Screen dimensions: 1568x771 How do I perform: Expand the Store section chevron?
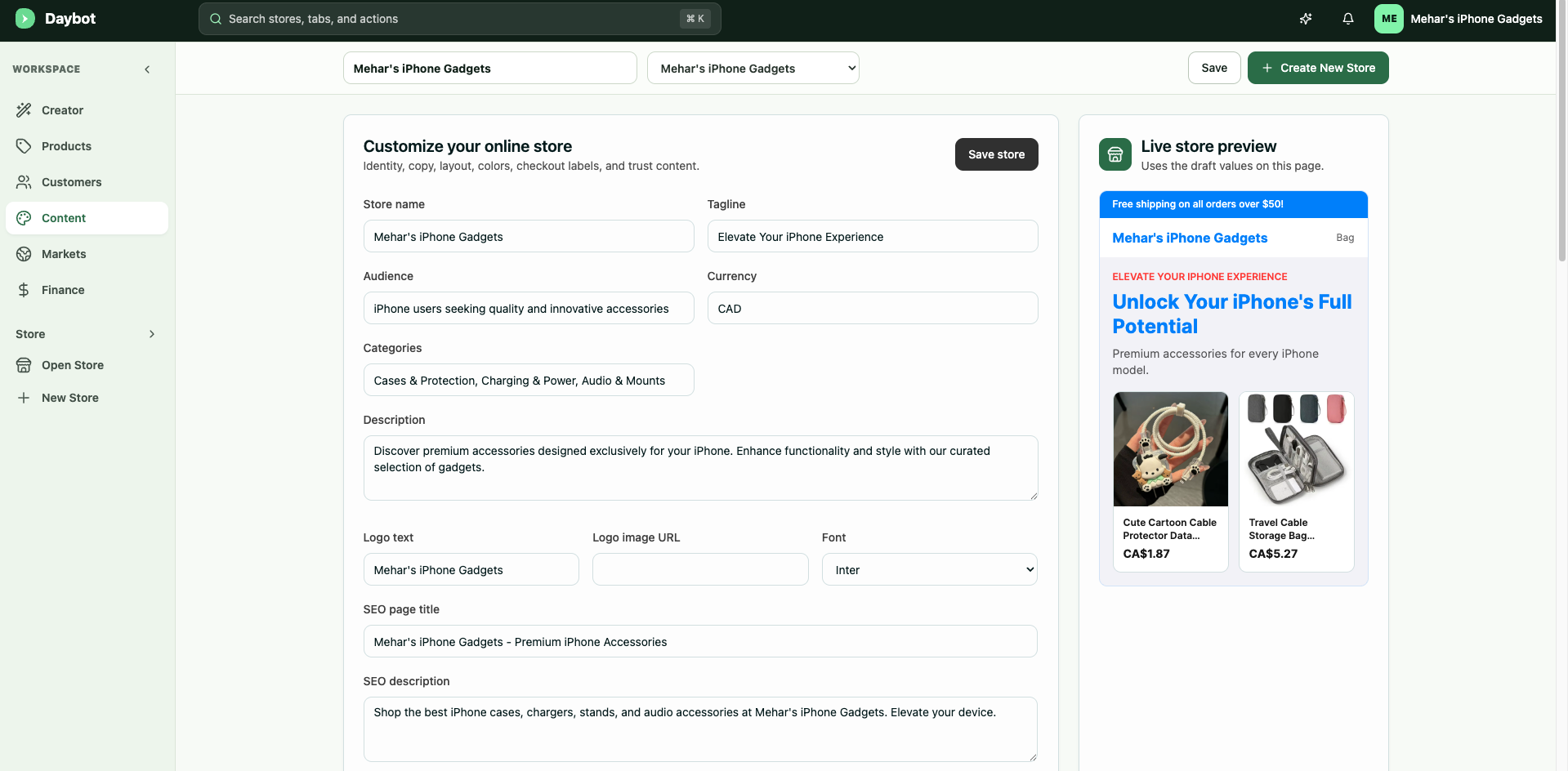point(152,334)
